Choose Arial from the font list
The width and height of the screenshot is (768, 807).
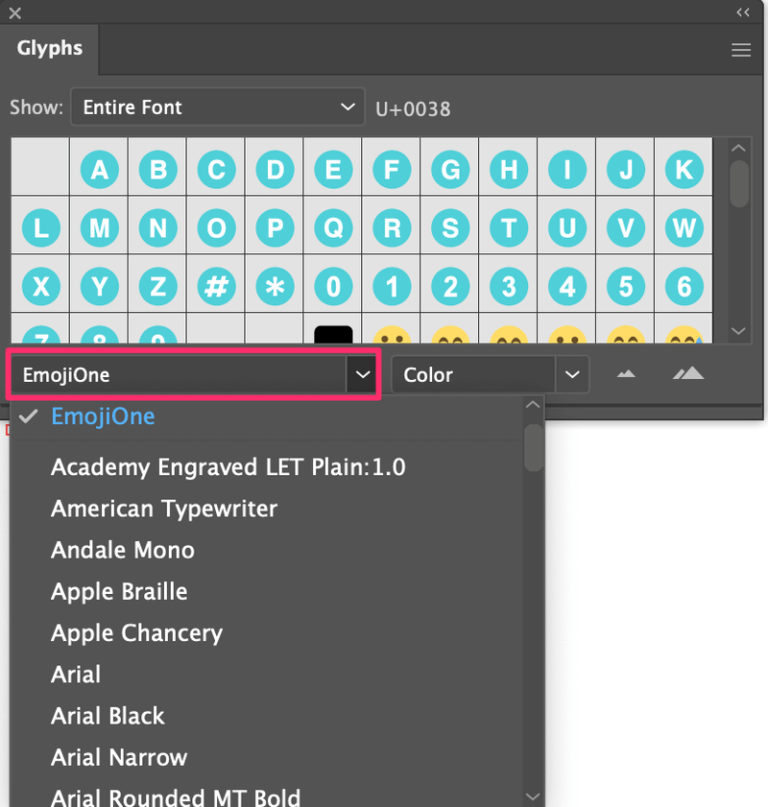[75, 674]
